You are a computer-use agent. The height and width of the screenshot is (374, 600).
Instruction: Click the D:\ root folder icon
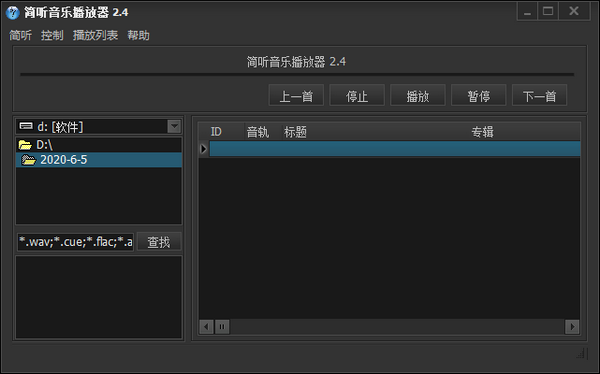[25, 145]
